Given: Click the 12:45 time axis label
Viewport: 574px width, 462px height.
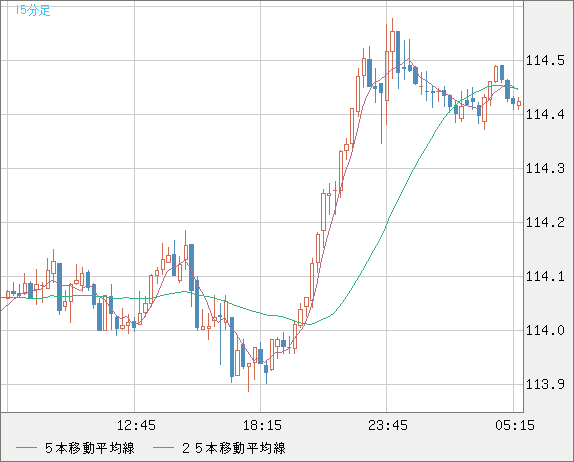Looking at the screenshot, I should point(136,425).
